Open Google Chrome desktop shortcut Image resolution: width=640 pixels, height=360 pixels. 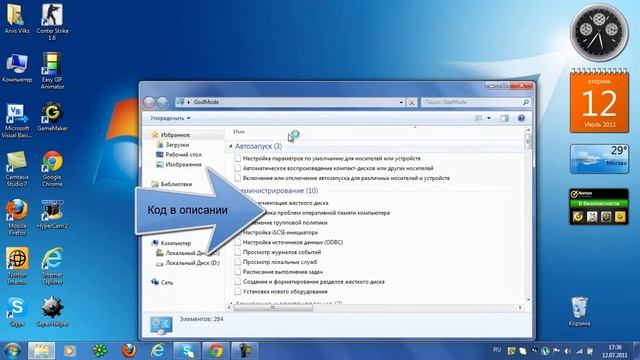pyautogui.click(x=52, y=169)
